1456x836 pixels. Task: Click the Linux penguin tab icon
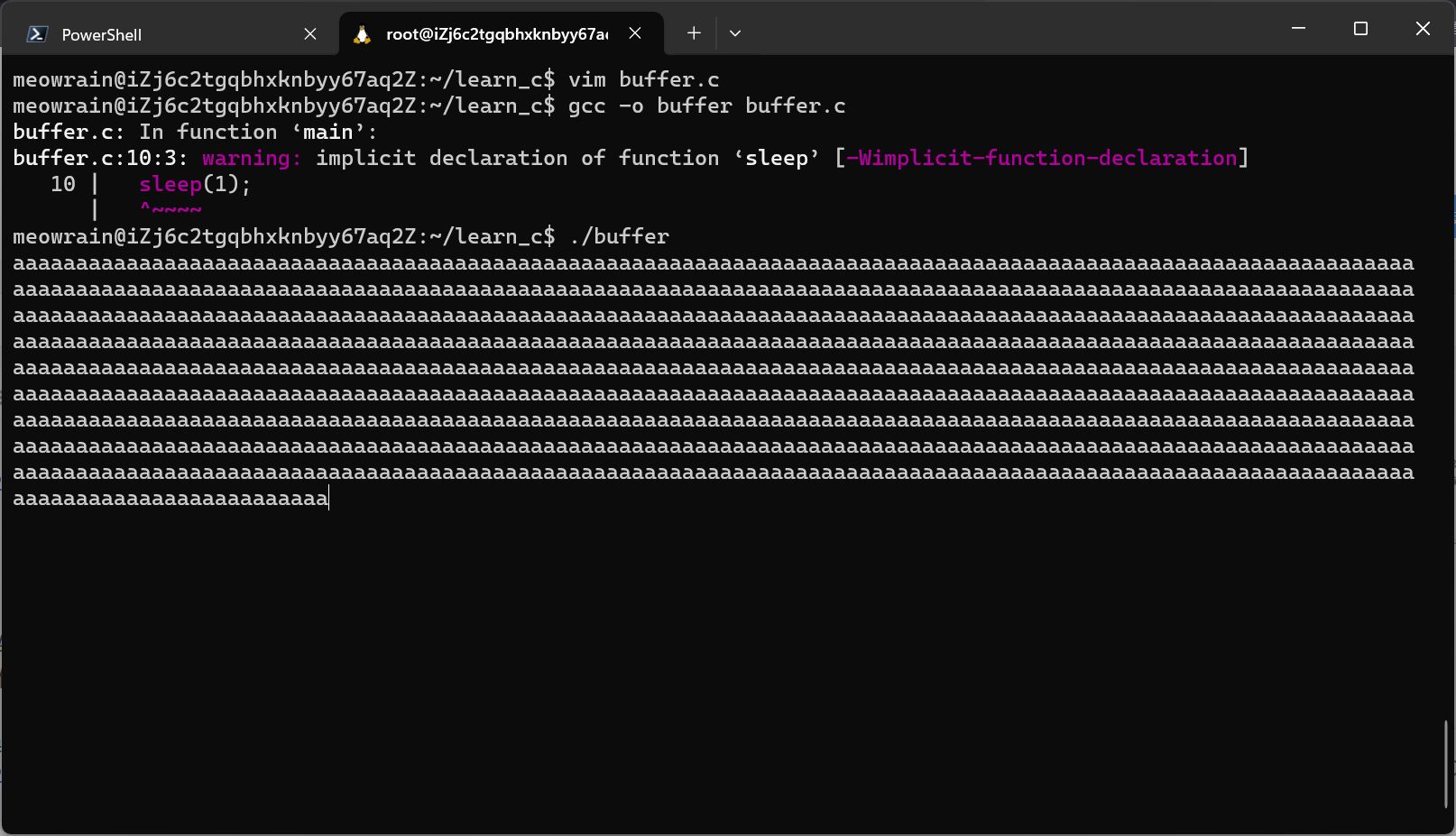pos(362,34)
